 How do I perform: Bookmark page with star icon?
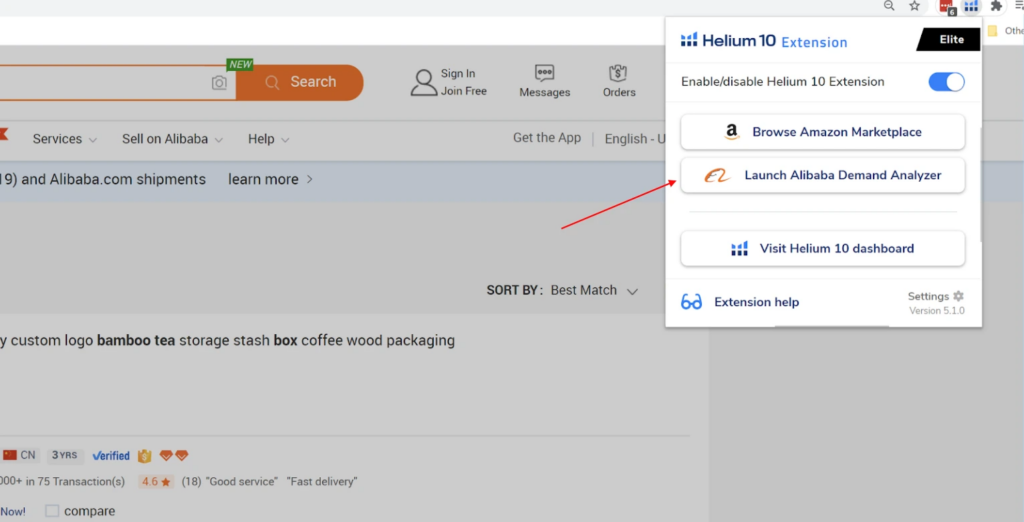click(x=914, y=6)
